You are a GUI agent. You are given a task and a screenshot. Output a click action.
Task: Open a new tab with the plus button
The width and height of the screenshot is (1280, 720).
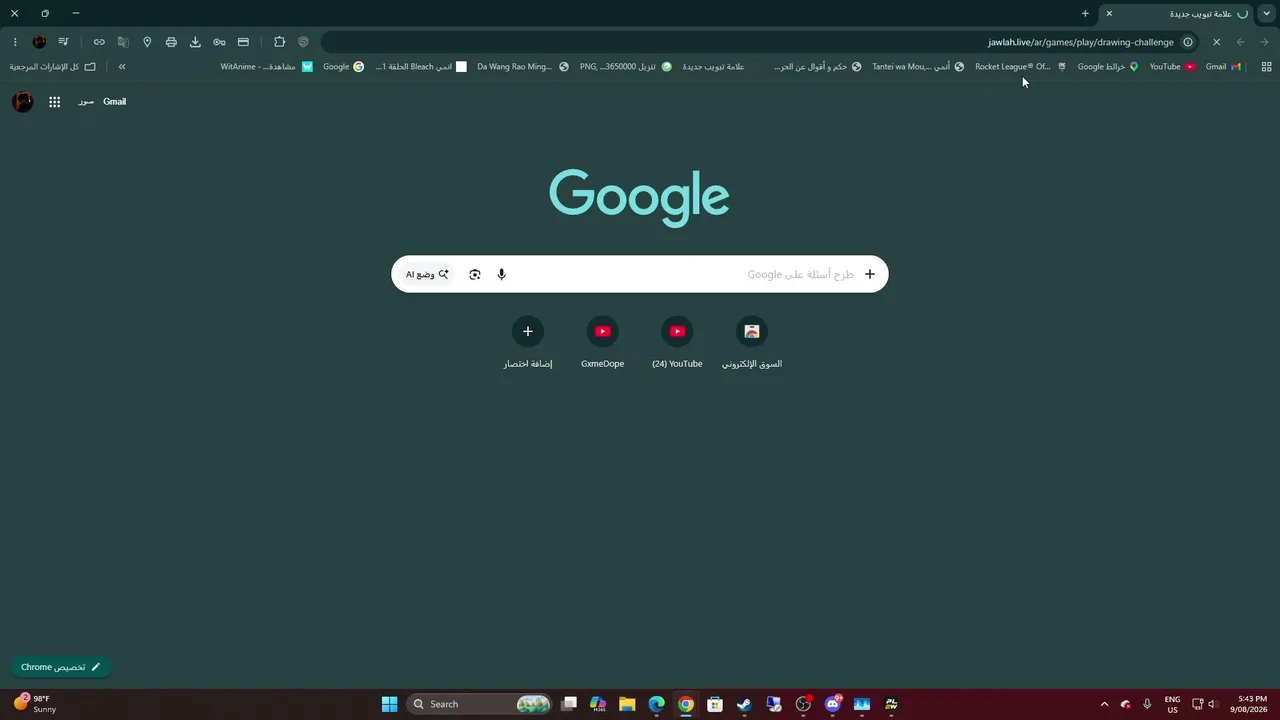coord(1085,14)
